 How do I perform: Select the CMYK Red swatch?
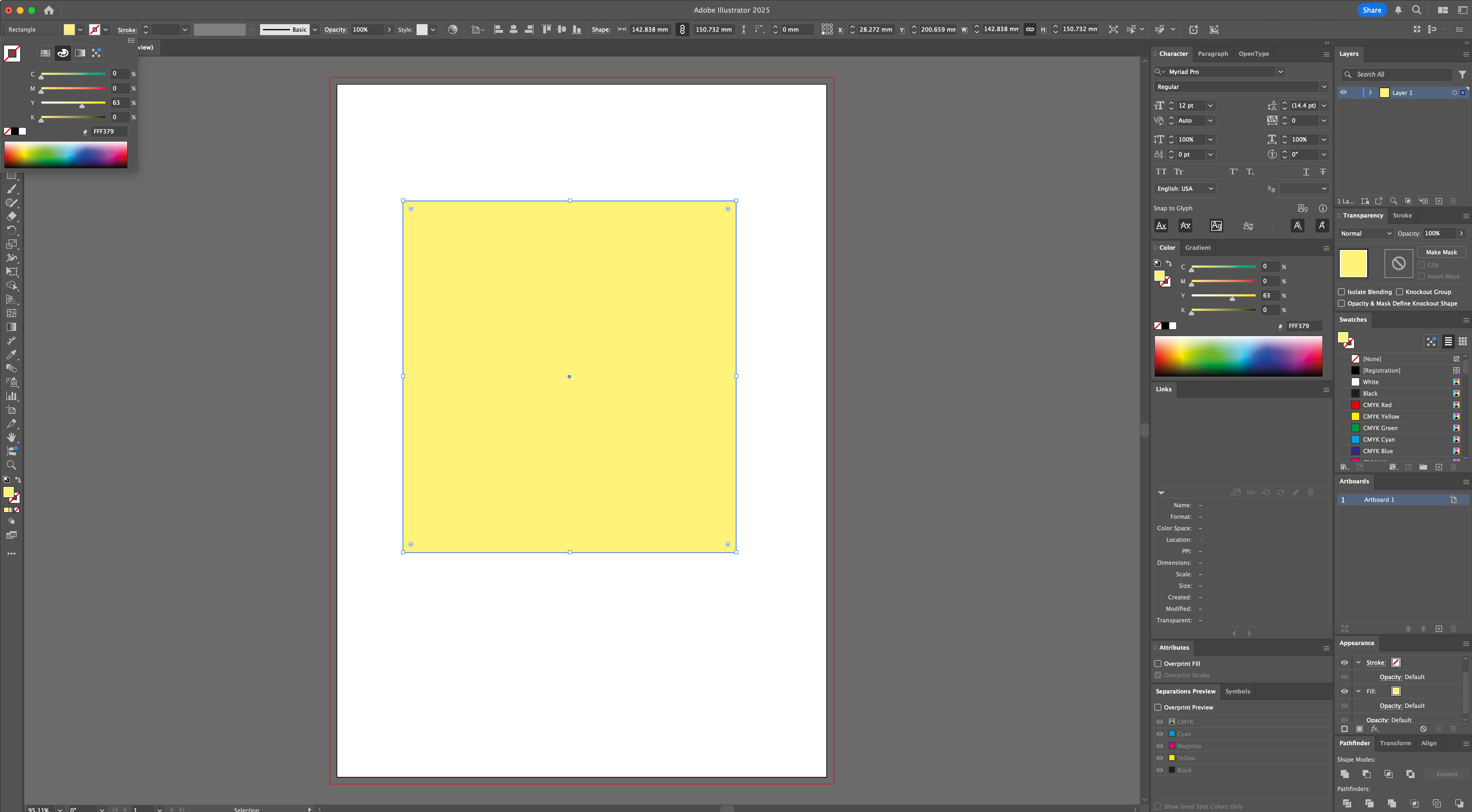coord(1376,405)
